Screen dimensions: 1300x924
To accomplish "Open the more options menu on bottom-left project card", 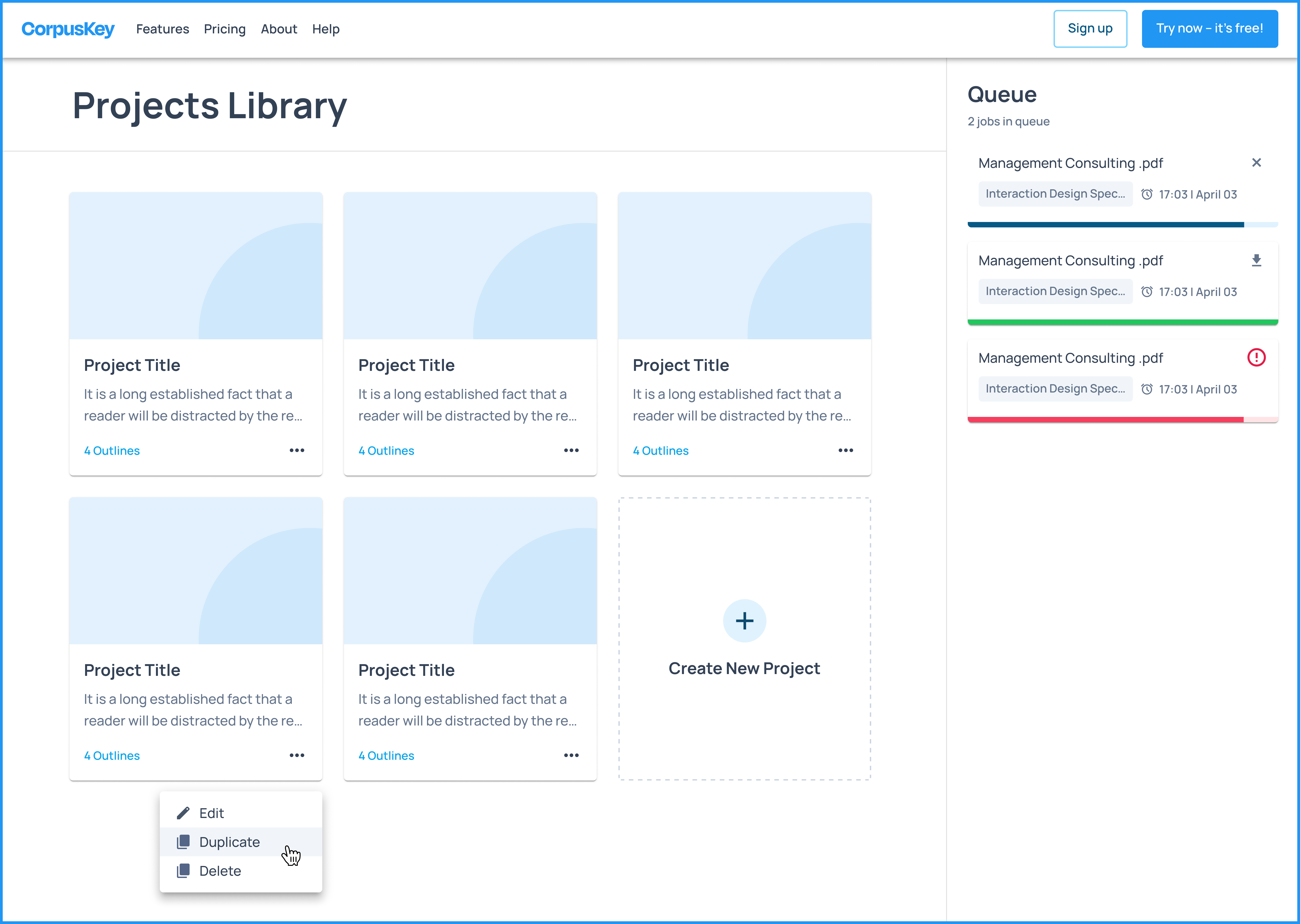I will point(297,755).
